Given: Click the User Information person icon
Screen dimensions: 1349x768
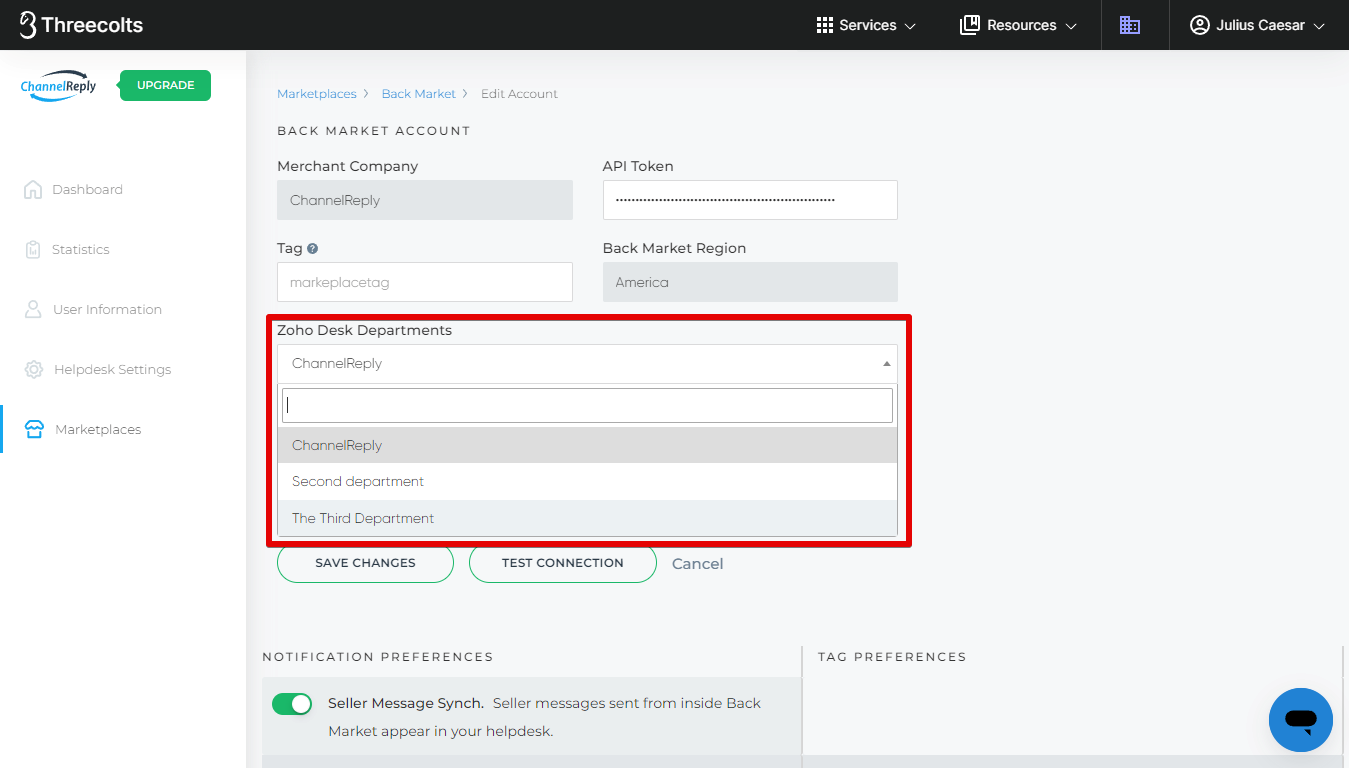Looking at the screenshot, I should tap(33, 309).
